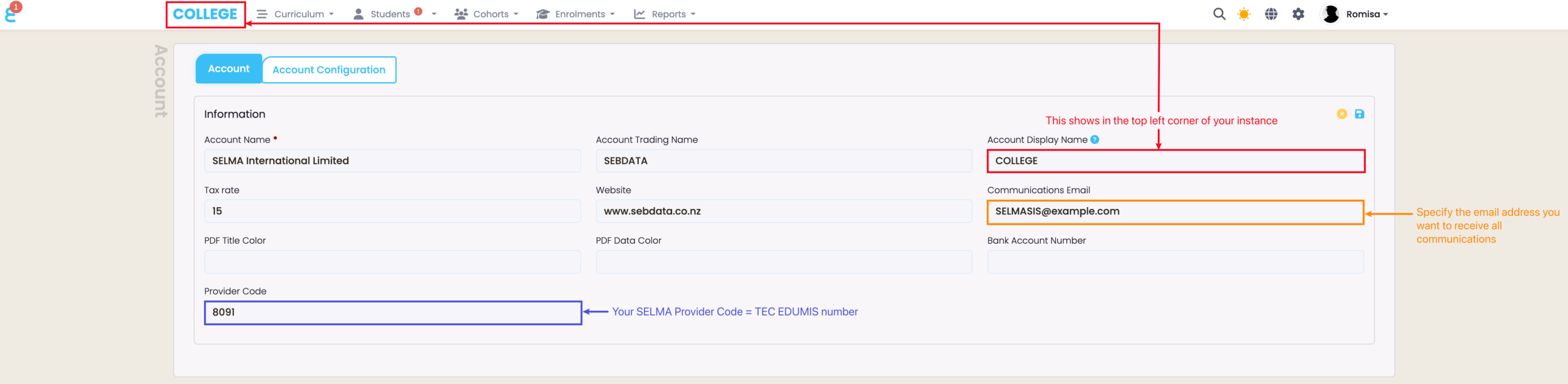Screen dimensions: 1568x384
Task: Click the PDF Data Color field
Action: tap(783, 262)
